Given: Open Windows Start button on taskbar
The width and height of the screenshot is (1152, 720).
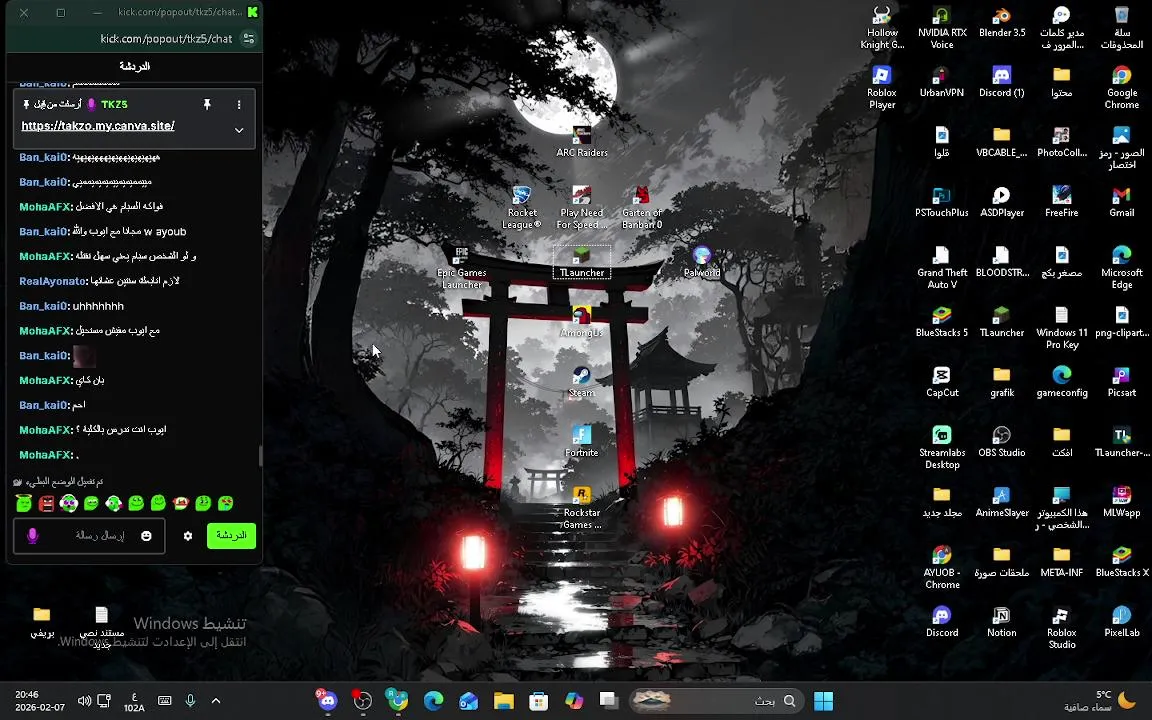Looking at the screenshot, I should coord(824,701).
